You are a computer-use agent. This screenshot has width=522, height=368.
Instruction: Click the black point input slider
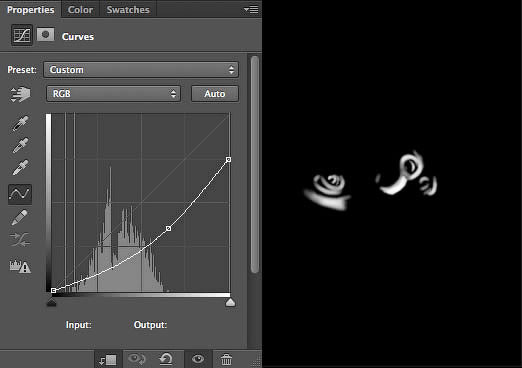(x=51, y=302)
